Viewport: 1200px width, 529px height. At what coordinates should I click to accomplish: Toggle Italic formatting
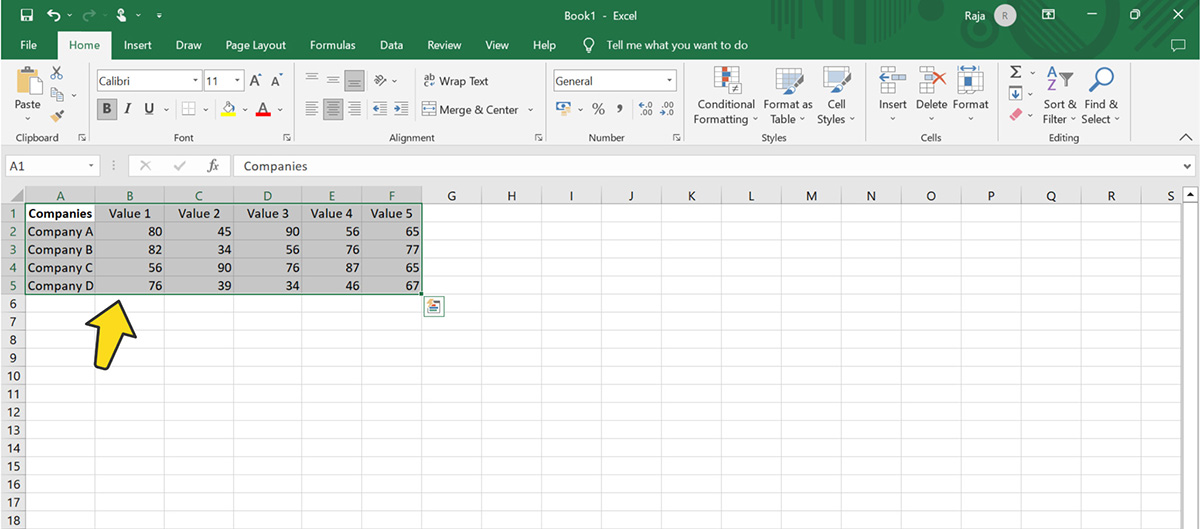click(x=129, y=109)
